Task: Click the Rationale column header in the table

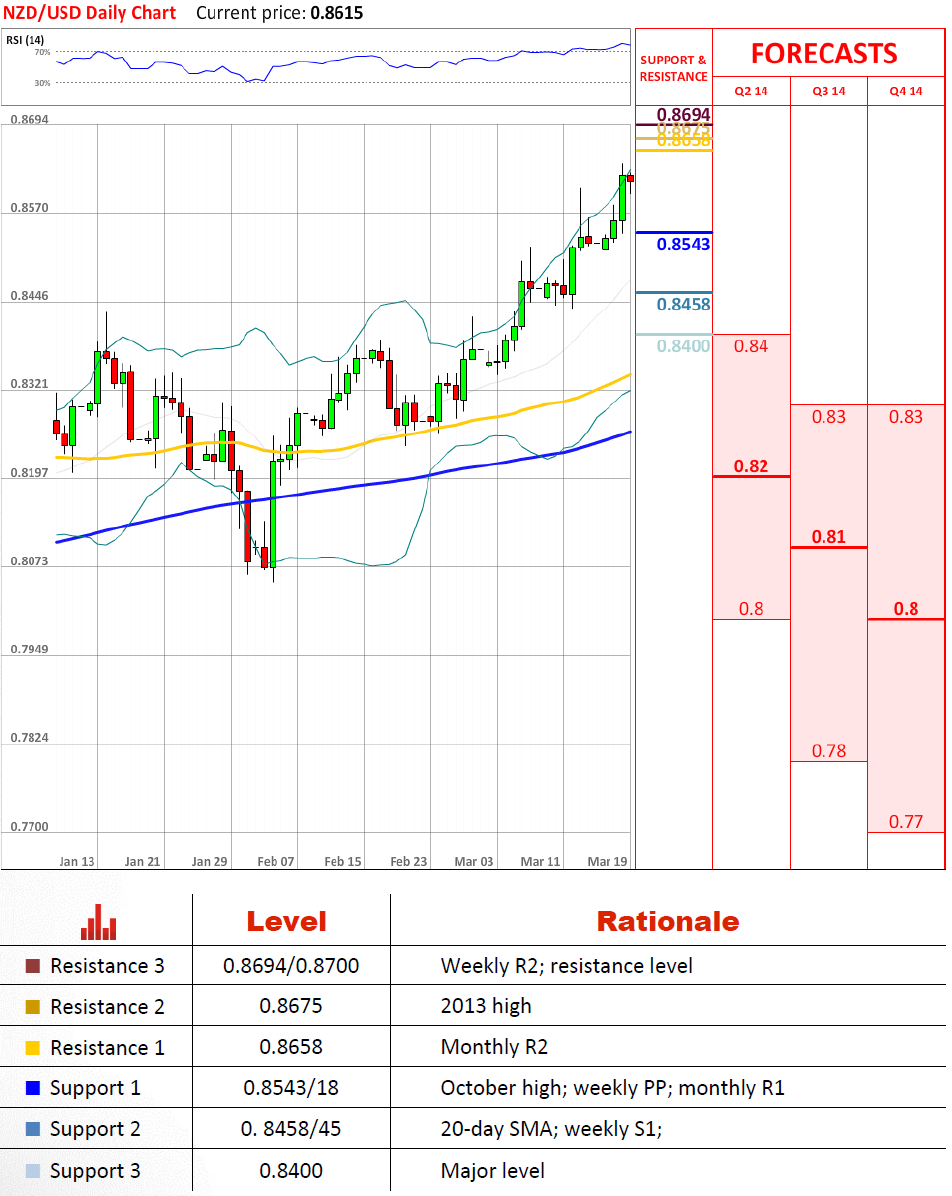Action: tap(667, 921)
